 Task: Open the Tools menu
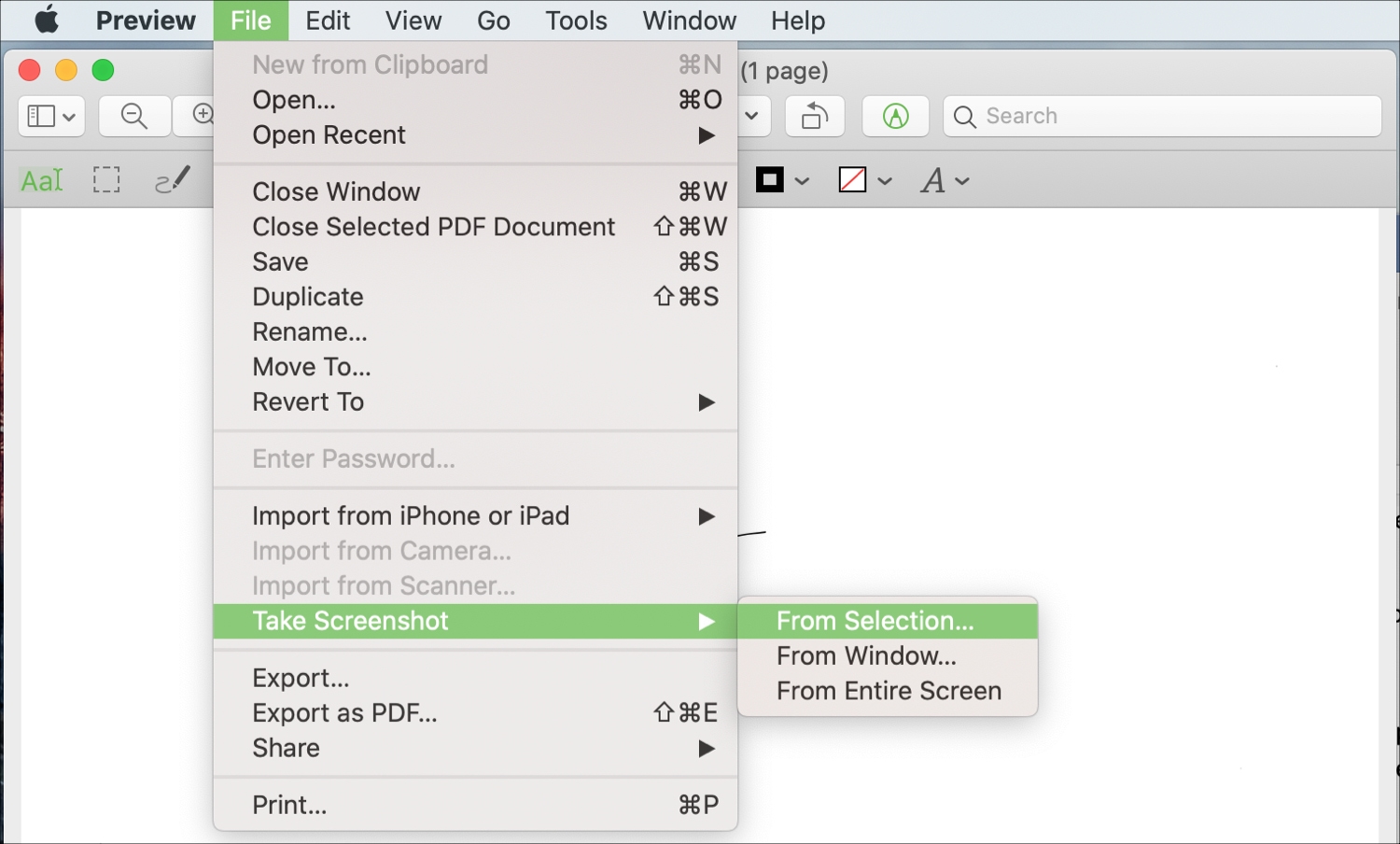pyautogui.click(x=576, y=20)
